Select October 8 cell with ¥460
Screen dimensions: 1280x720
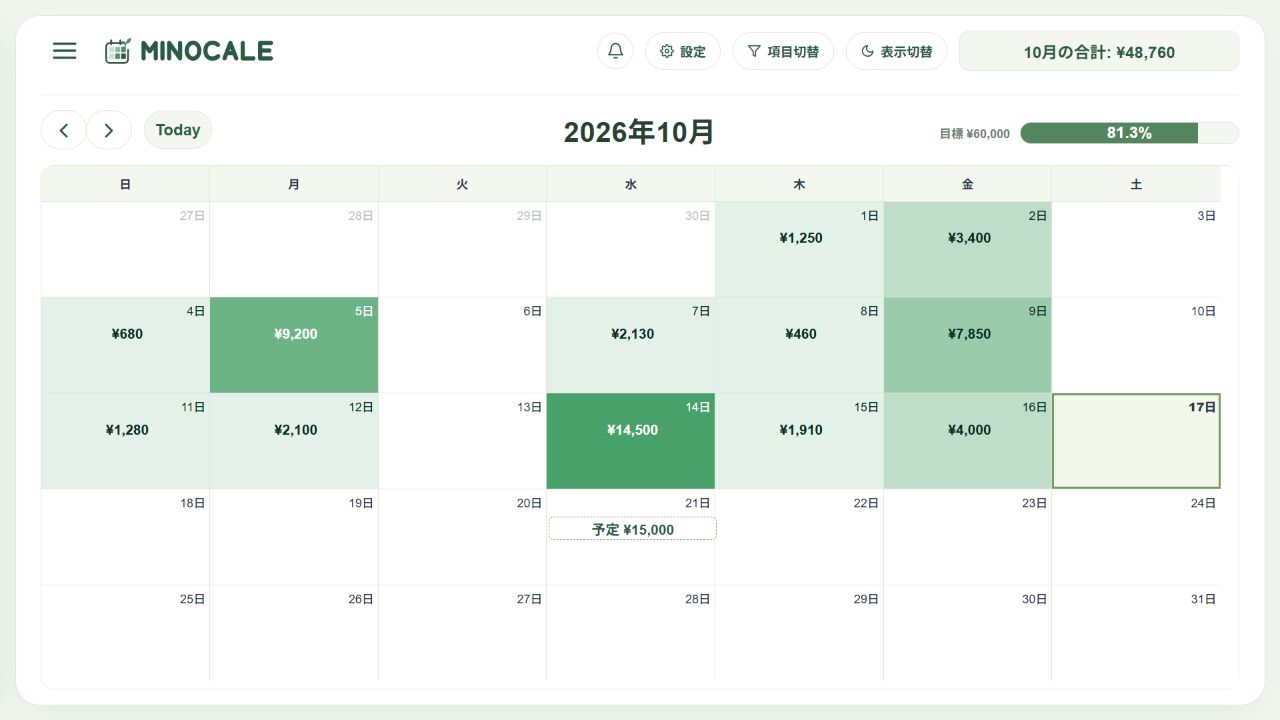[799, 345]
